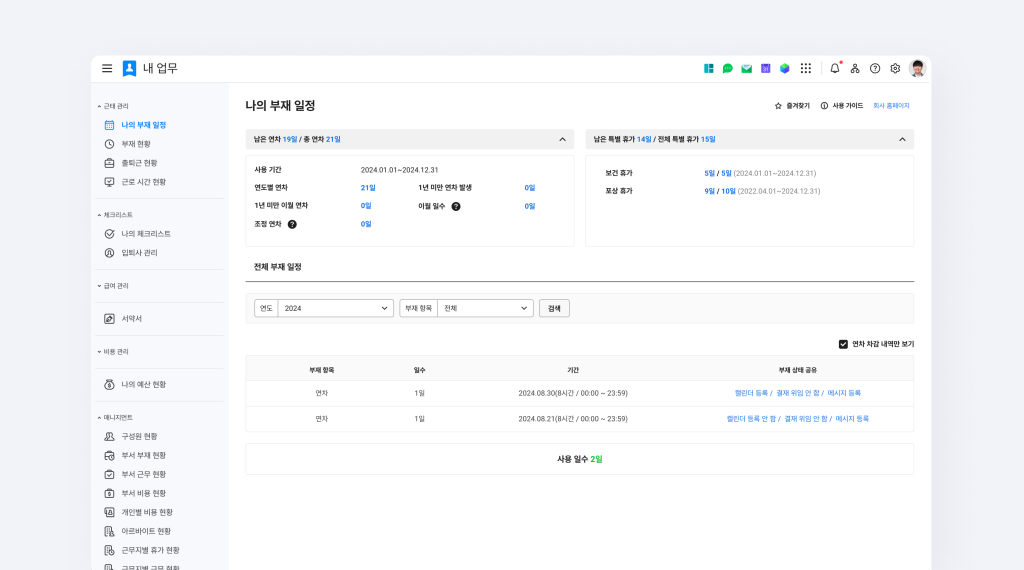Screen dimensions: 1024x570
Task: Open the purple calendar app icon
Action: 765,69
